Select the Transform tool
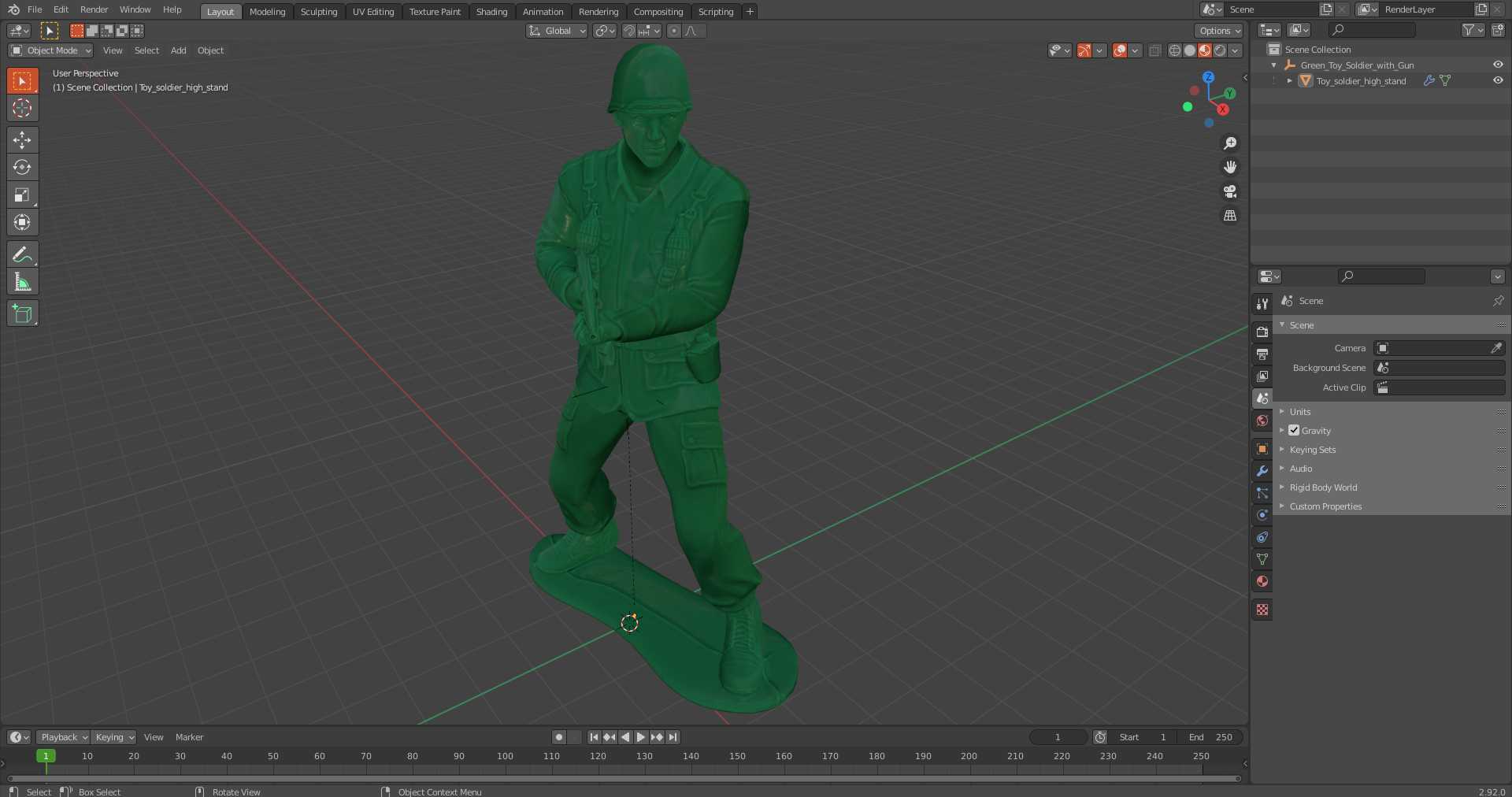 click(22, 222)
